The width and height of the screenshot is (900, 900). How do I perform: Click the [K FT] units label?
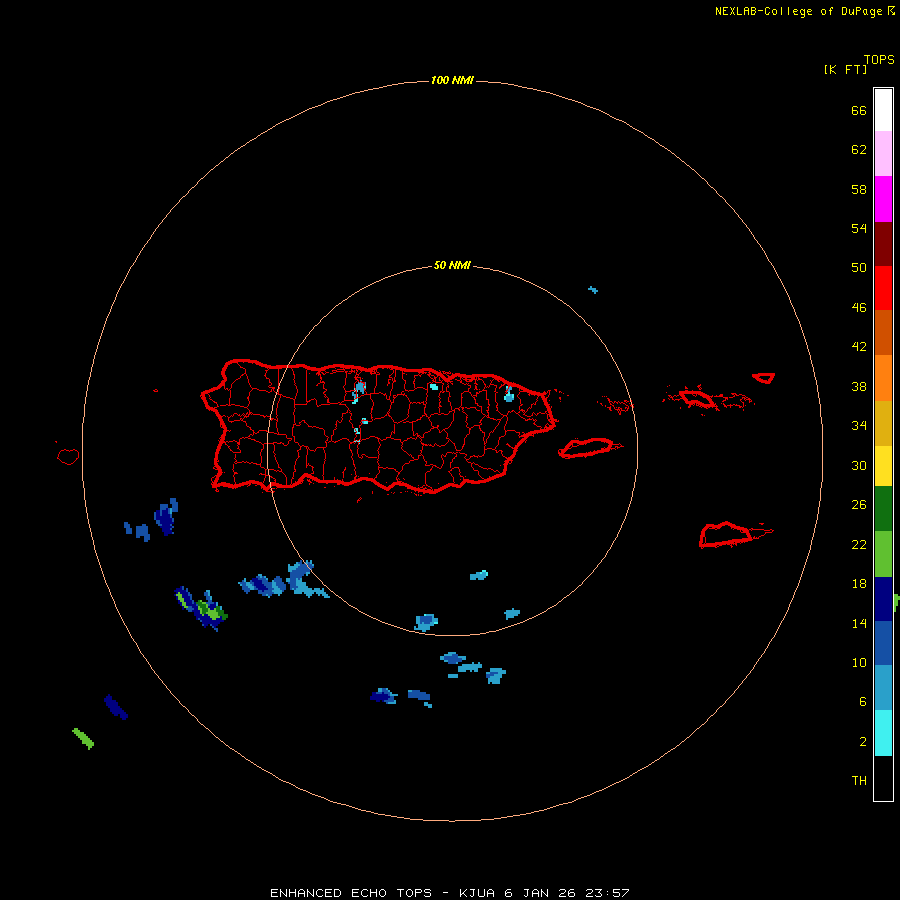tap(845, 69)
